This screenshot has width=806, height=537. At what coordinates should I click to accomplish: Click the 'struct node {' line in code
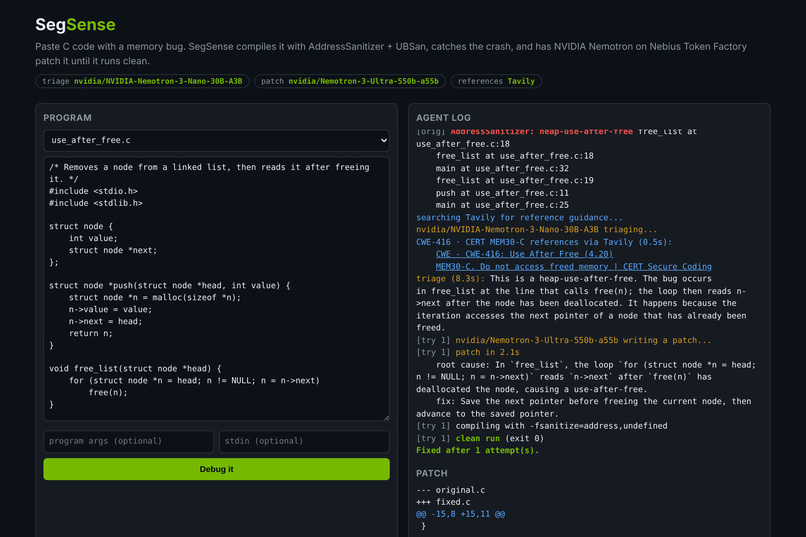(x=81, y=226)
